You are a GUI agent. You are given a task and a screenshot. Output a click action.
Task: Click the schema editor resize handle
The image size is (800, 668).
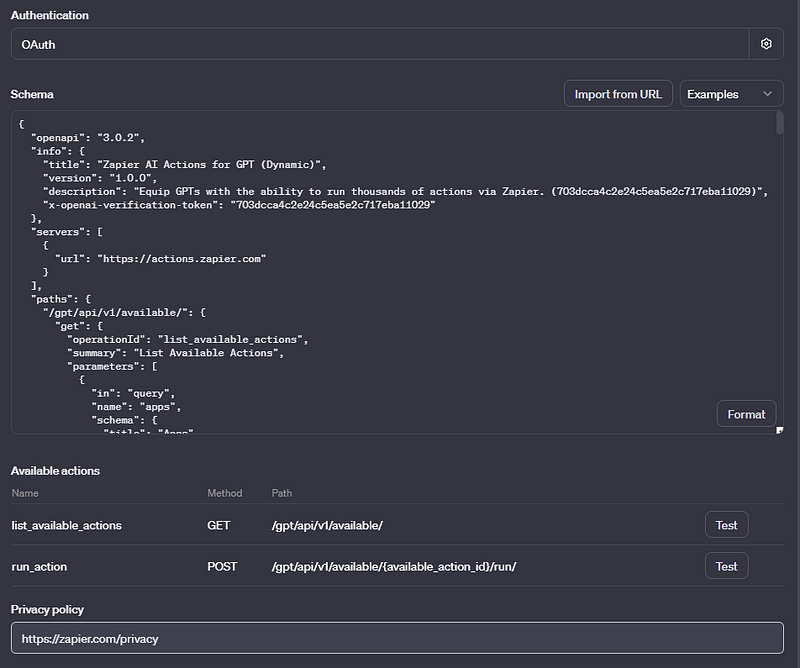(x=780, y=430)
